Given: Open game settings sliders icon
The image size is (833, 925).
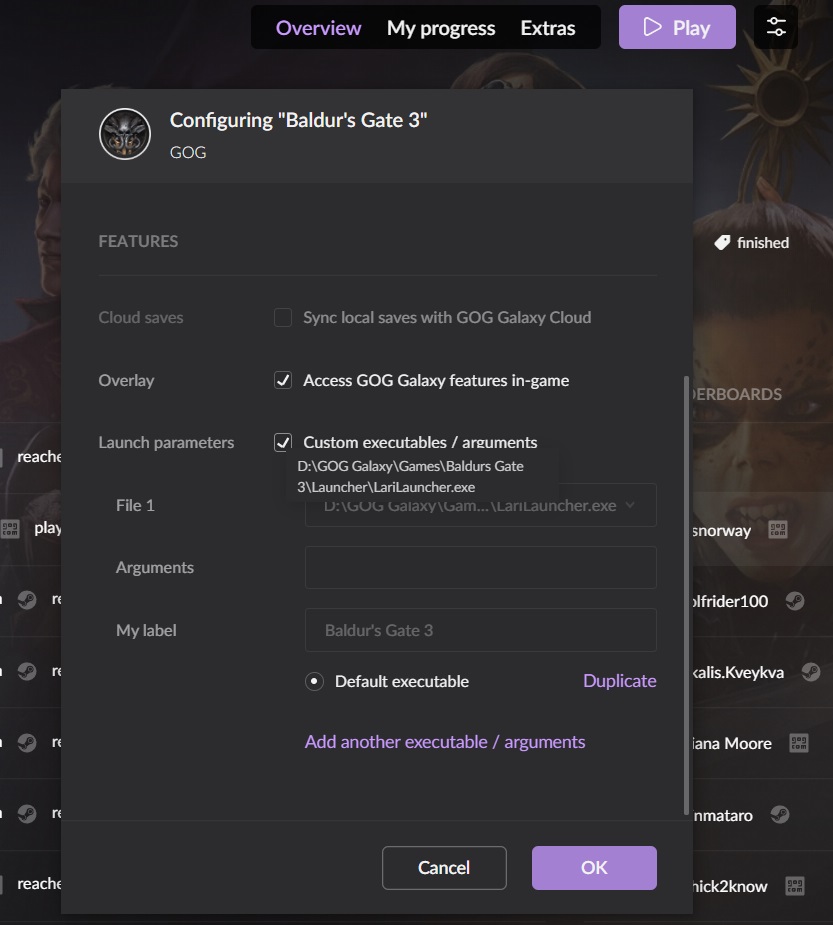Looking at the screenshot, I should [776, 27].
